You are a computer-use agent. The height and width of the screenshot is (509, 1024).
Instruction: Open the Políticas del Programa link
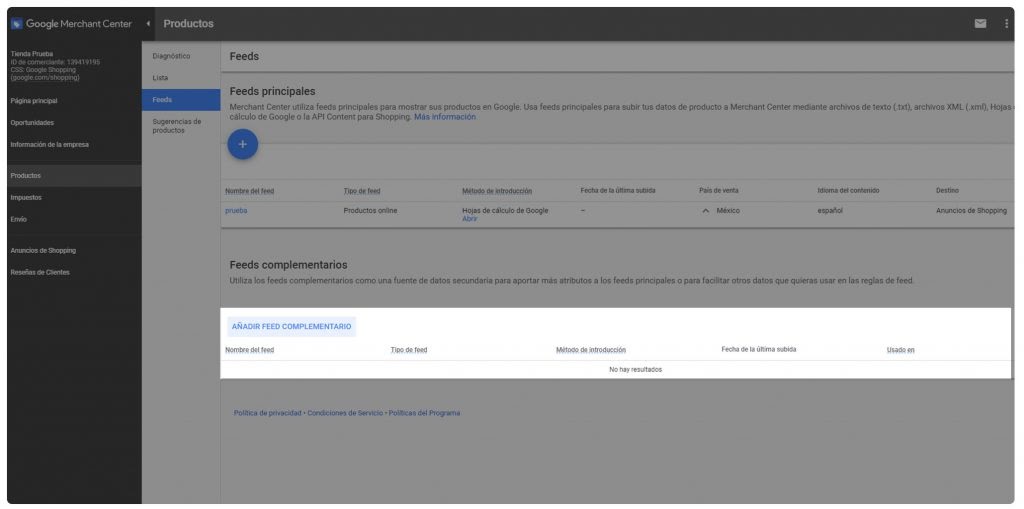(x=424, y=413)
